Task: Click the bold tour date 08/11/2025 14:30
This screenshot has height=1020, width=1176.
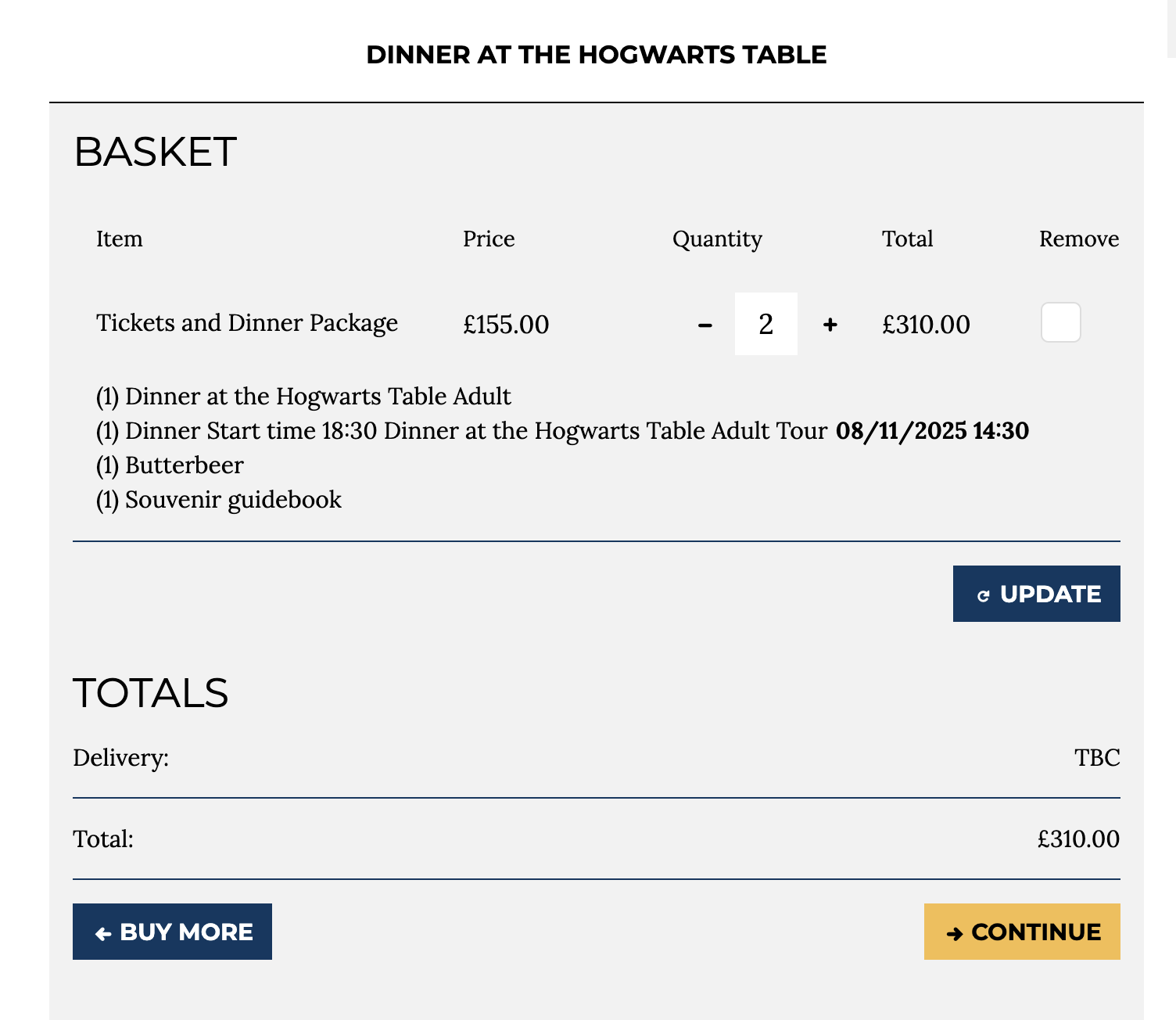Action: (932, 431)
